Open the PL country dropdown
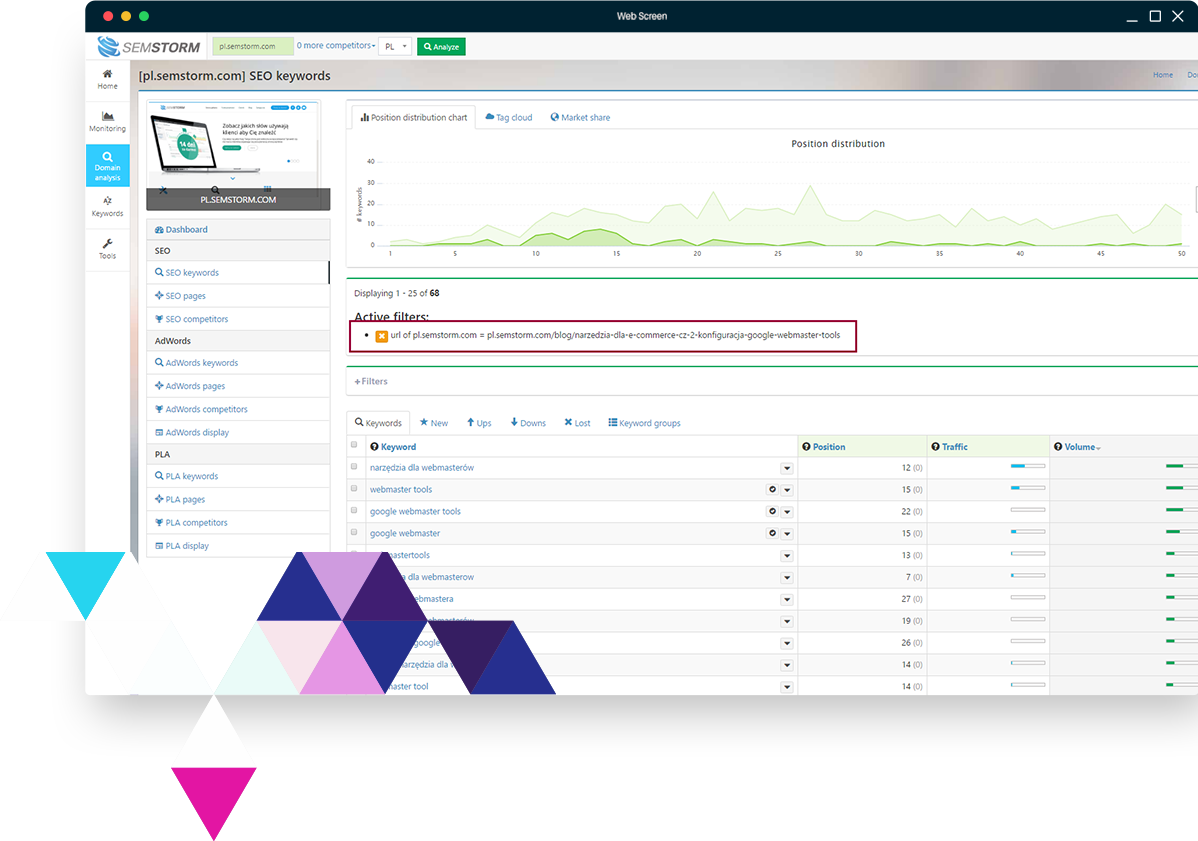1198x841 pixels. click(395, 46)
